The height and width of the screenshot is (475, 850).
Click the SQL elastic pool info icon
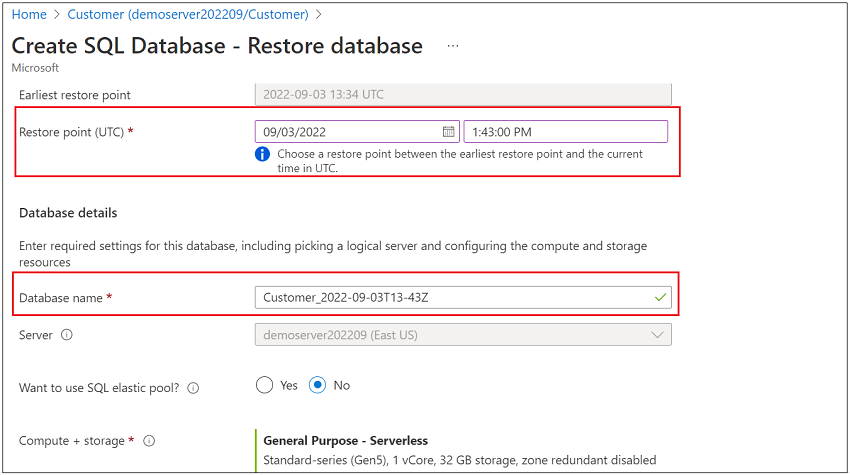pos(193,388)
